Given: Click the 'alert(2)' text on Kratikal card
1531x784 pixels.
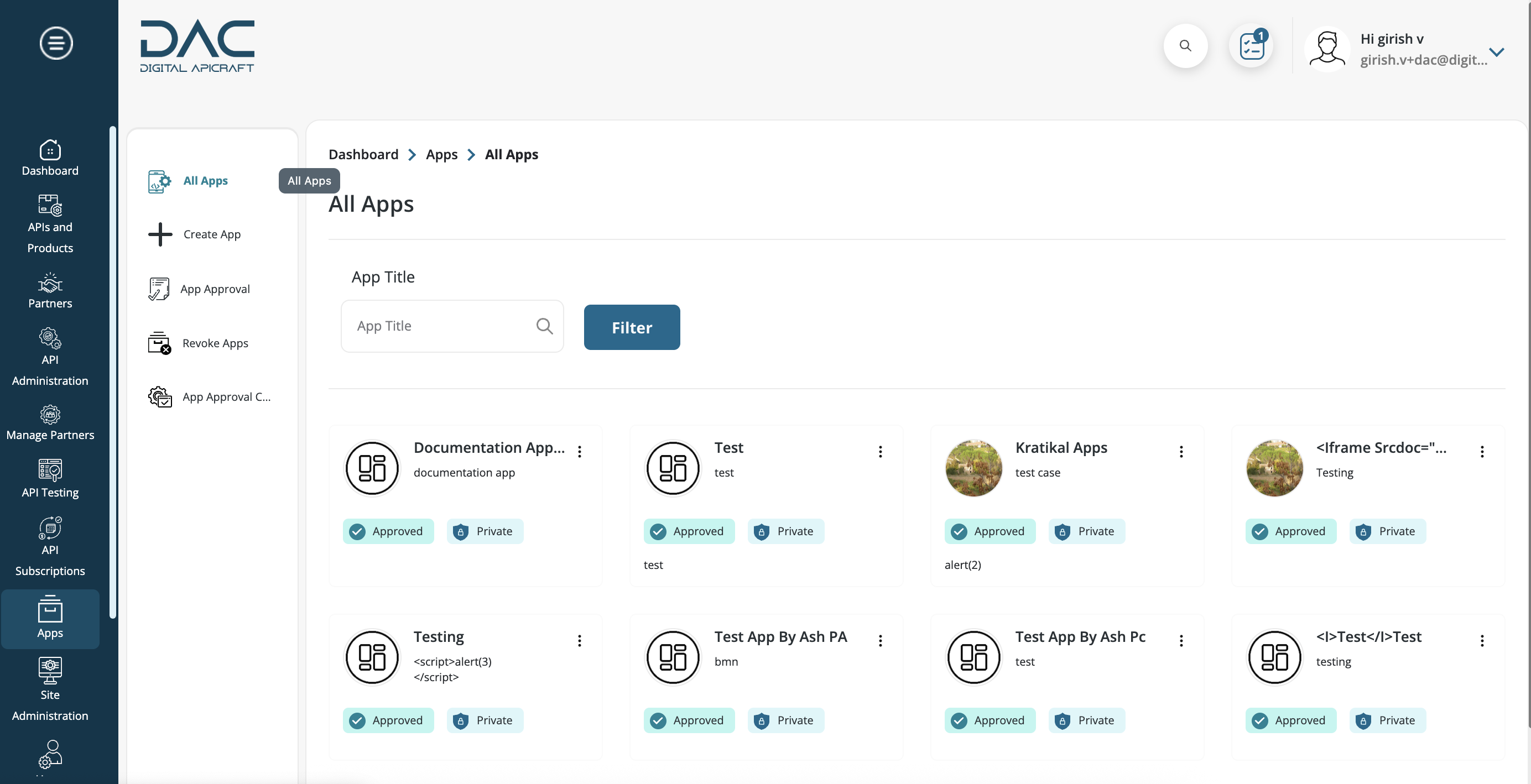Looking at the screenshot, I should coord(962,565).
